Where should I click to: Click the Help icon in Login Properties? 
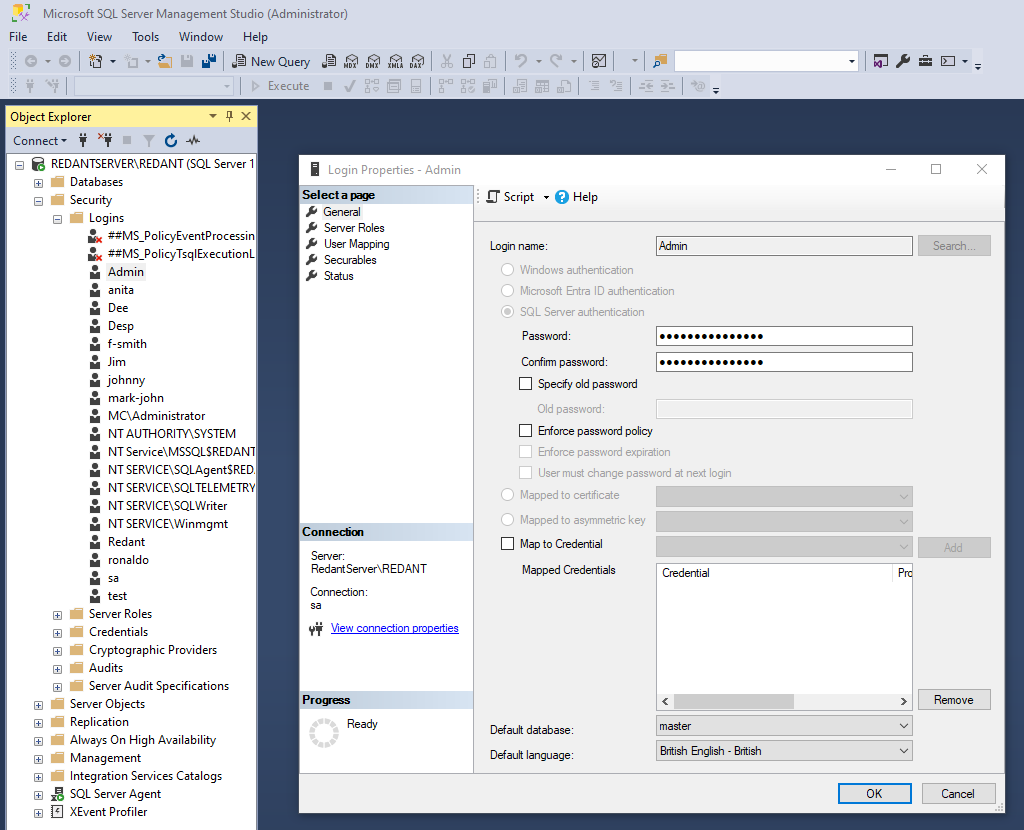(562, 197)
